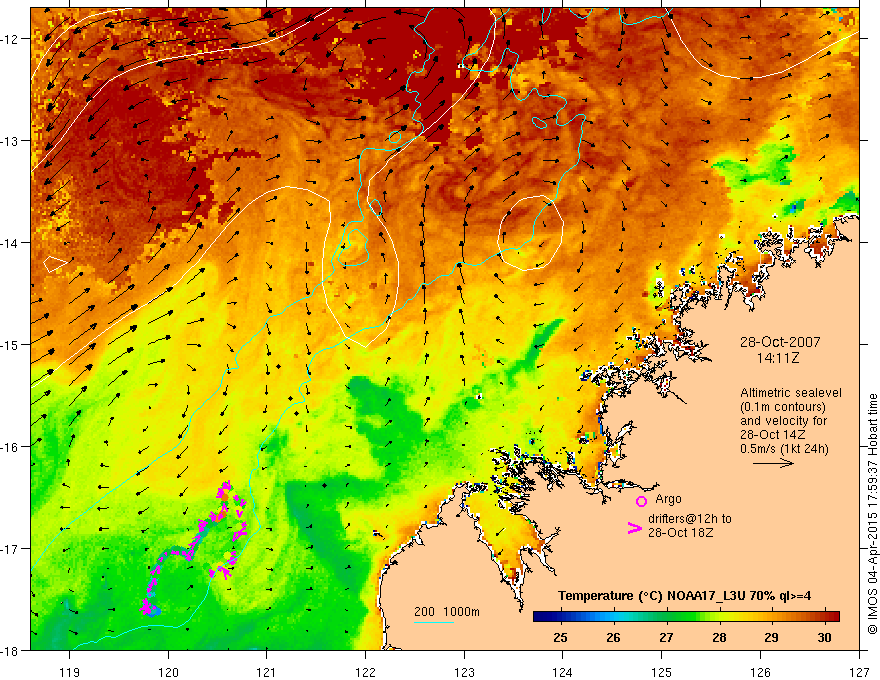880x680 pixels.
Task: Click the colorbar tick label '25'
Action: tap(560, 637)
